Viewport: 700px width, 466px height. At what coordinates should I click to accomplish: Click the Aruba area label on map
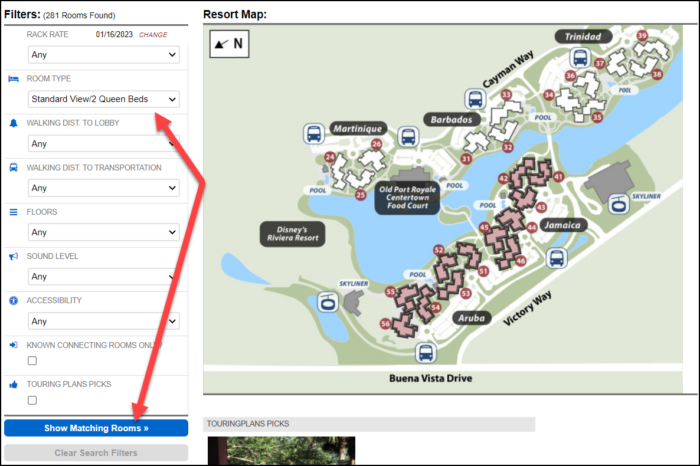coord(471,318)
